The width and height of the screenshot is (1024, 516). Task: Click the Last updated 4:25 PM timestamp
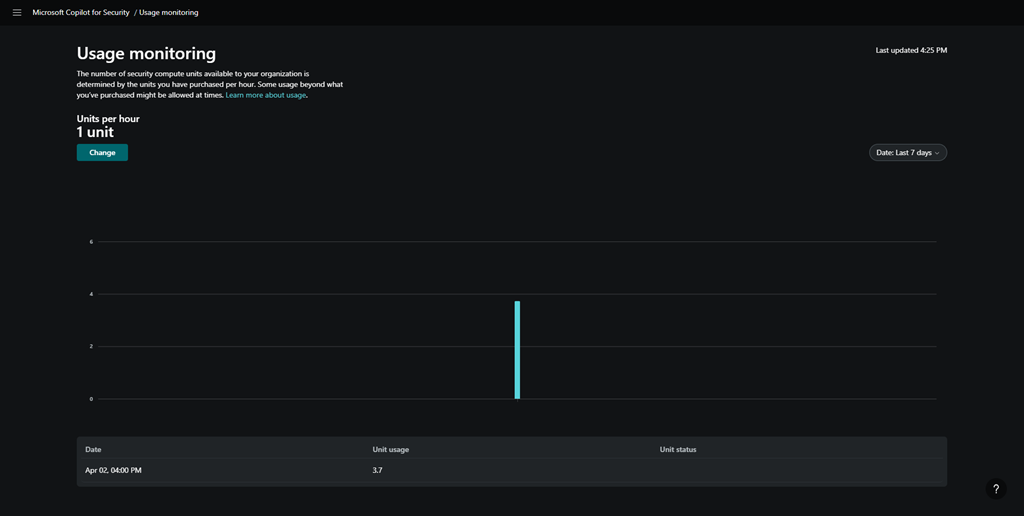(910, 50)
